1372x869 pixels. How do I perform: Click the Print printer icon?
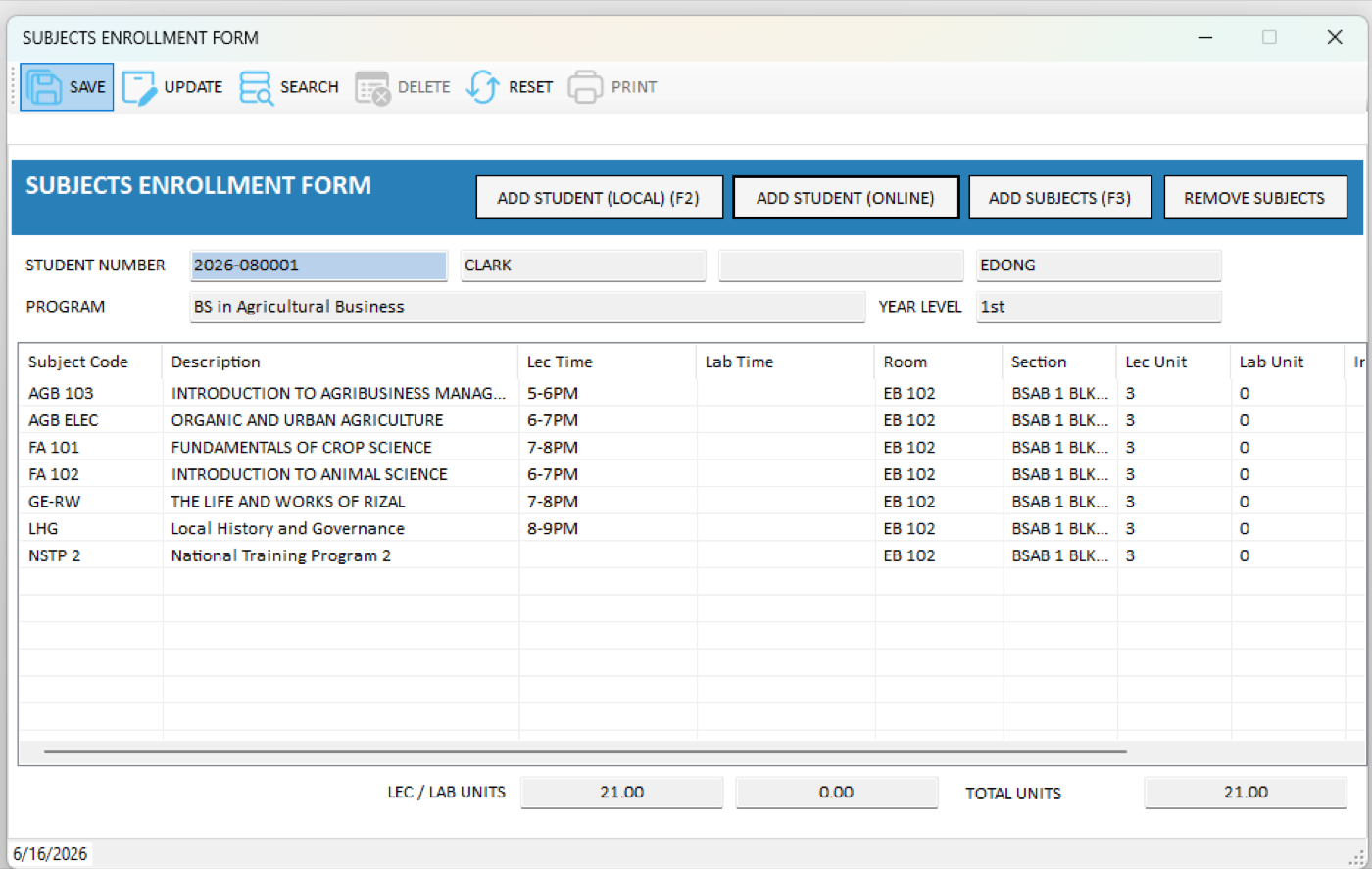(585, 87)
